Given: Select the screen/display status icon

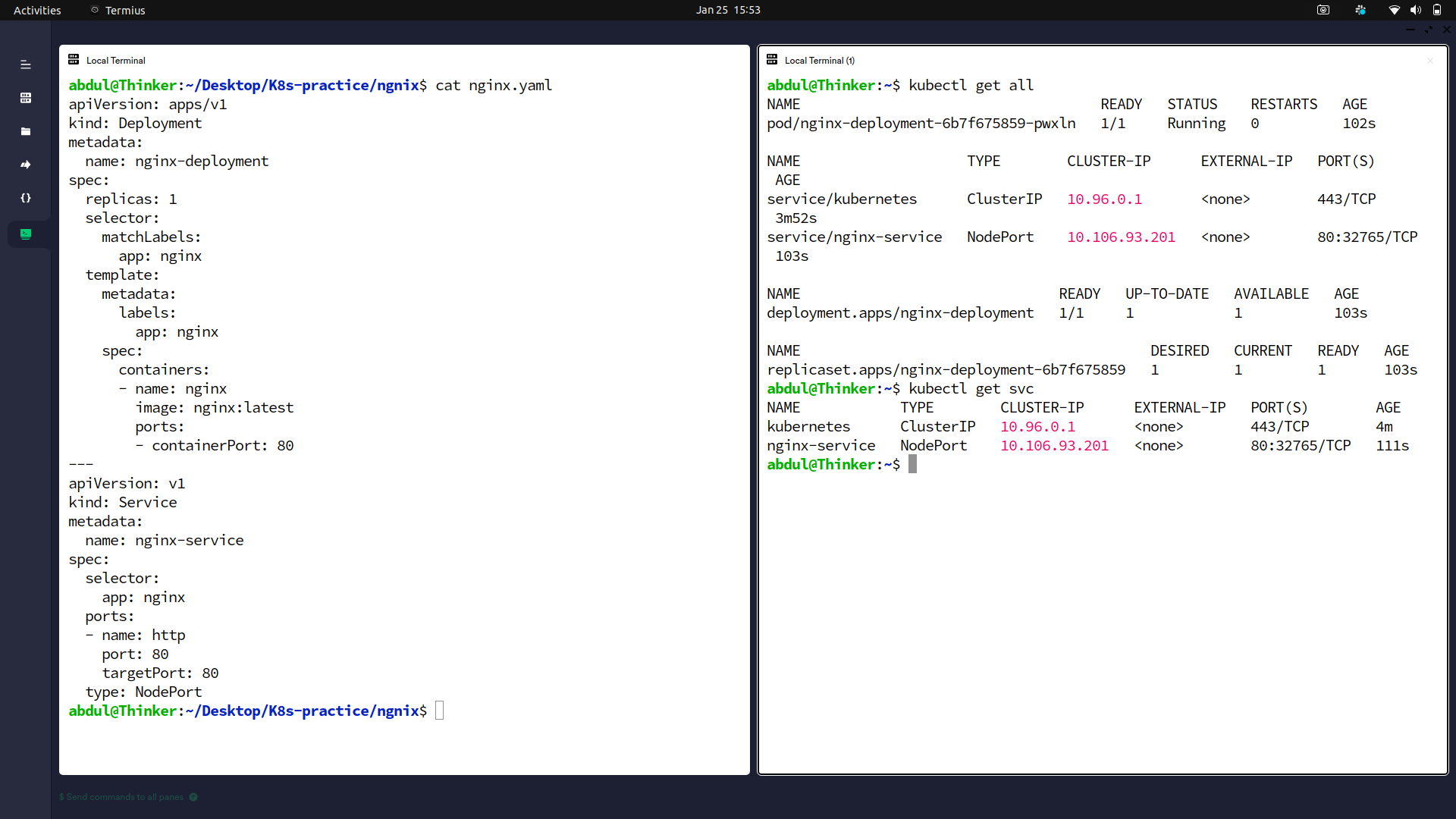Looking at the screenshot, I should click(x=1322, y=11).
